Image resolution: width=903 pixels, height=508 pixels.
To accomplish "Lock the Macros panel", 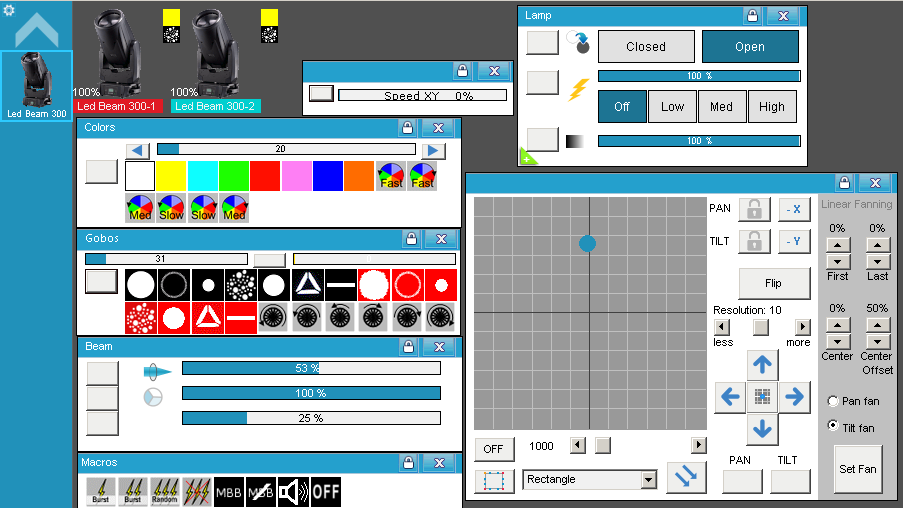I will 408,462.
